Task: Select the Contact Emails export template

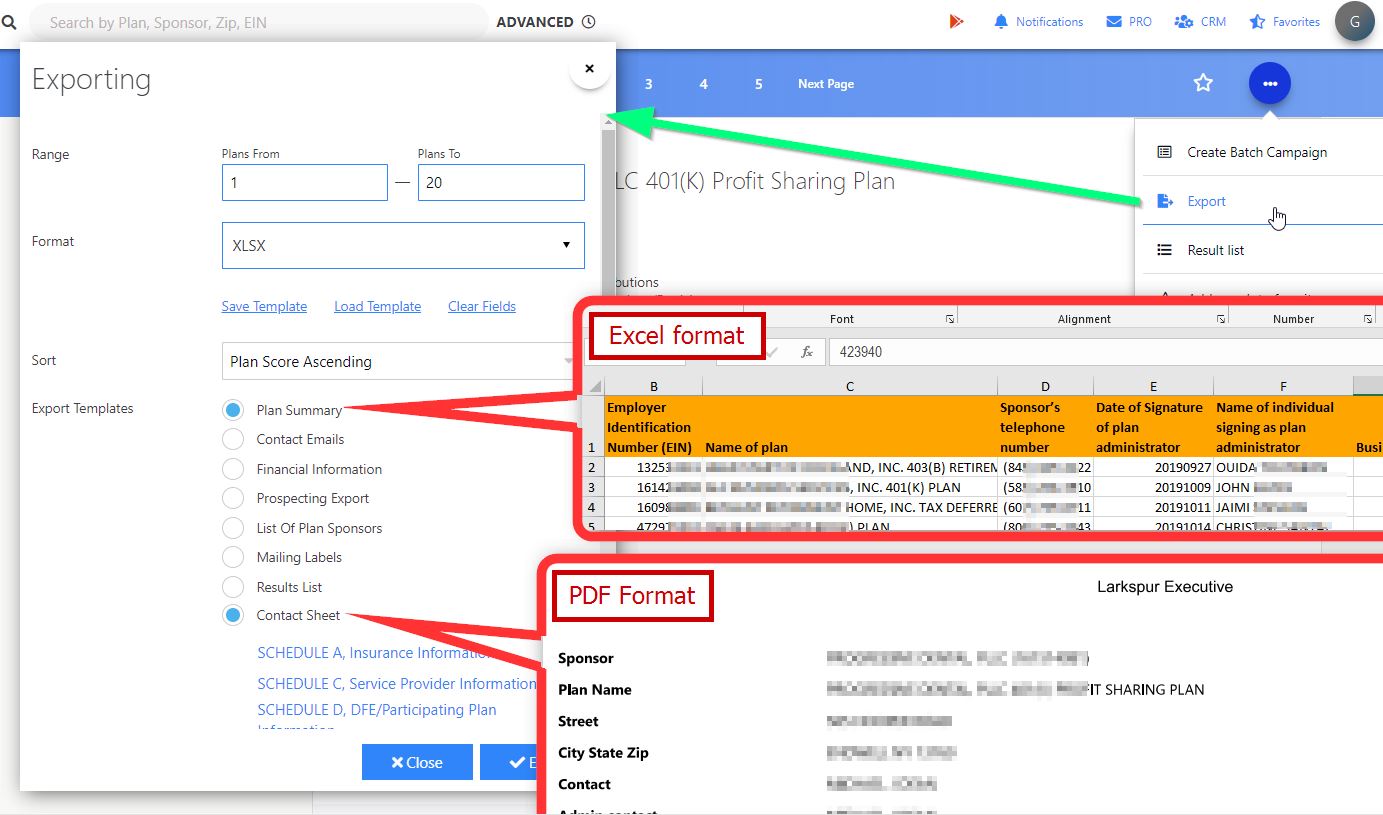Action: pyautogui.click(x=233, y=439)
